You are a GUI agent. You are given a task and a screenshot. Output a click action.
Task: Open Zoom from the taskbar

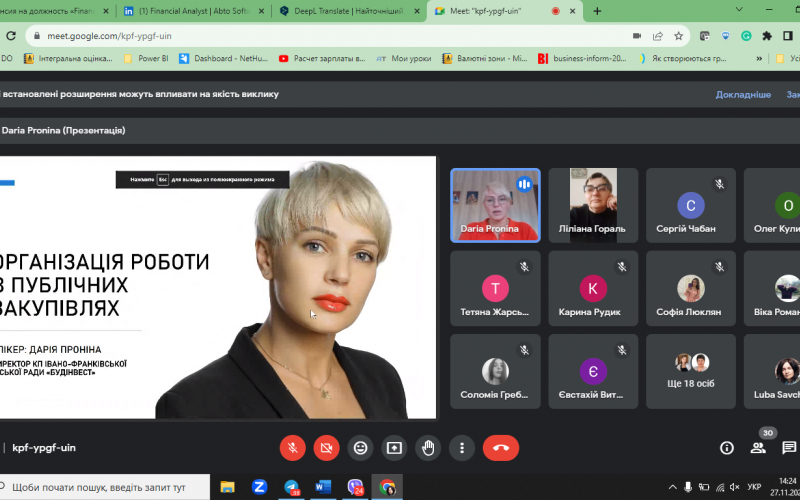pos(260,487)
